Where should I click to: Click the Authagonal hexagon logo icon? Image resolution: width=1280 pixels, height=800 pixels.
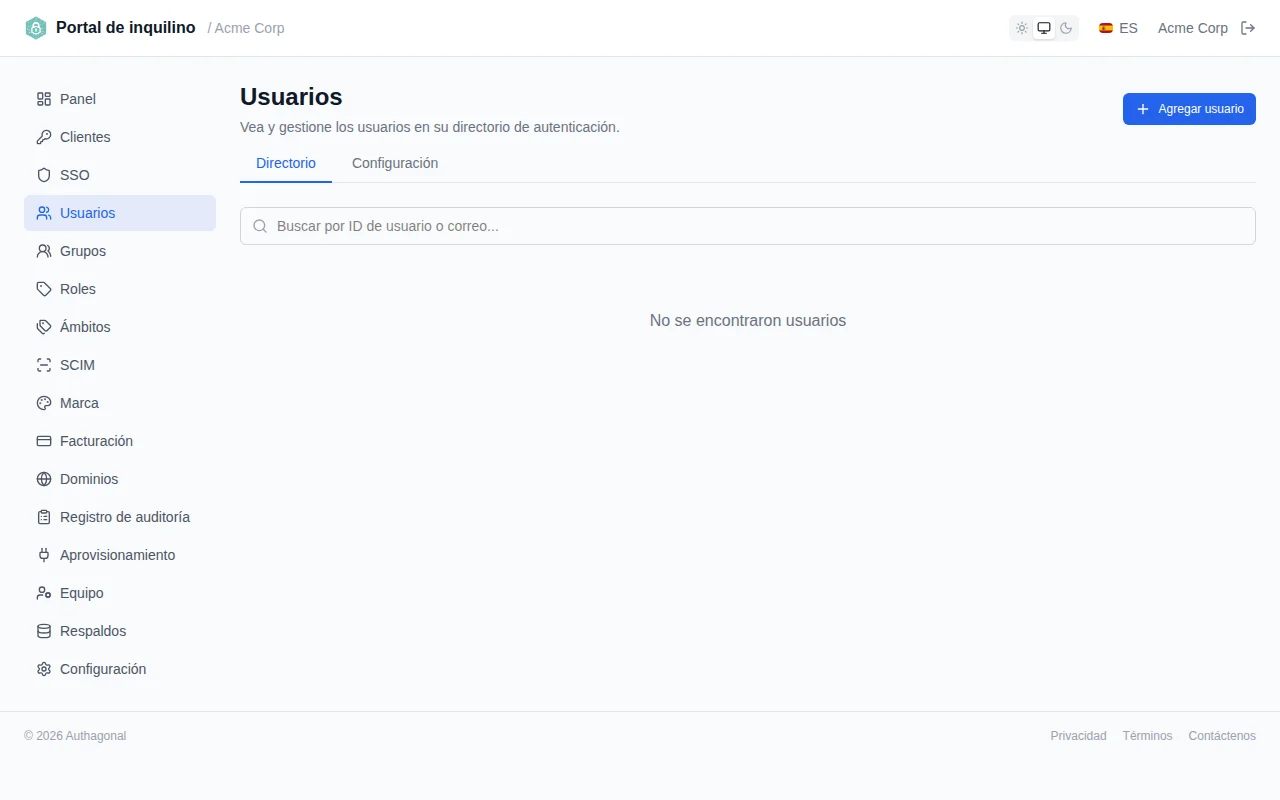(36, 28)
